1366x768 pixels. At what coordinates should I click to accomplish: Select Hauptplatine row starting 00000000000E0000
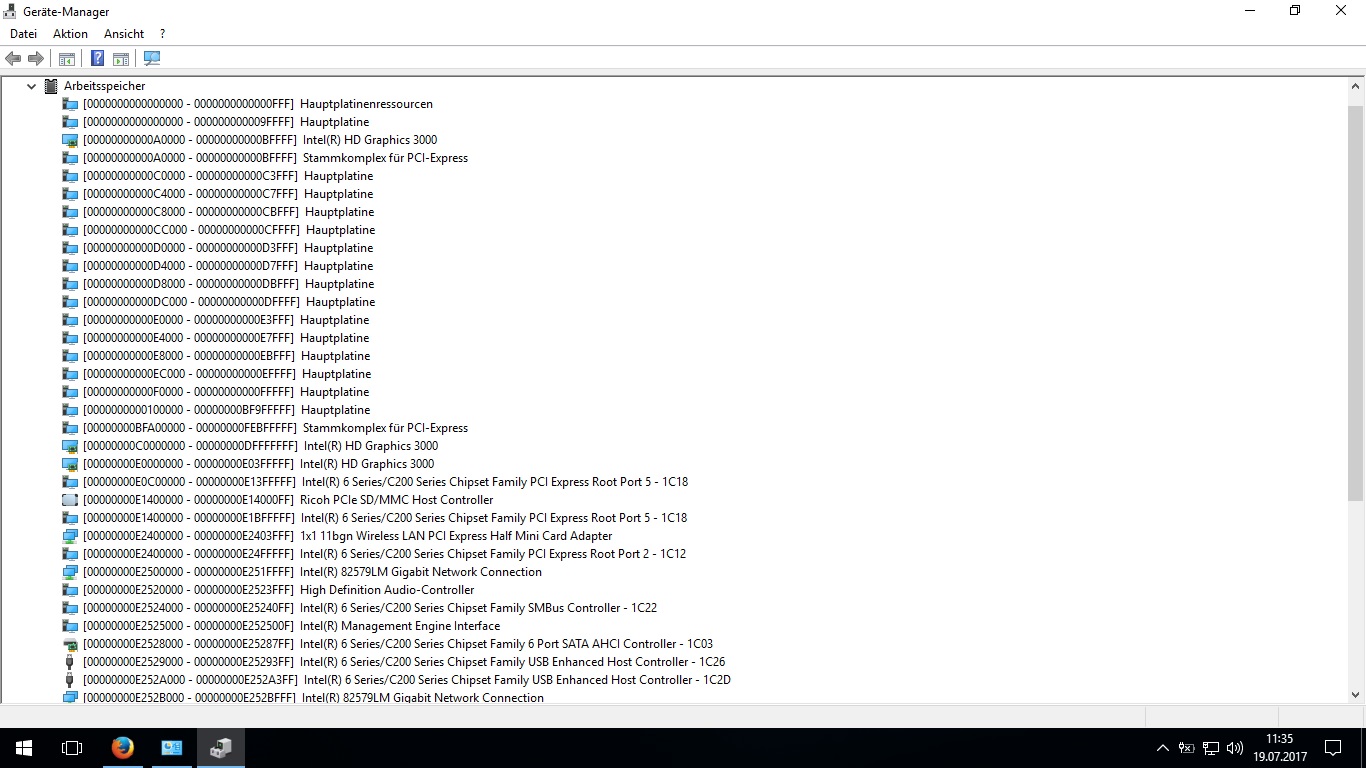pos(226,320)
